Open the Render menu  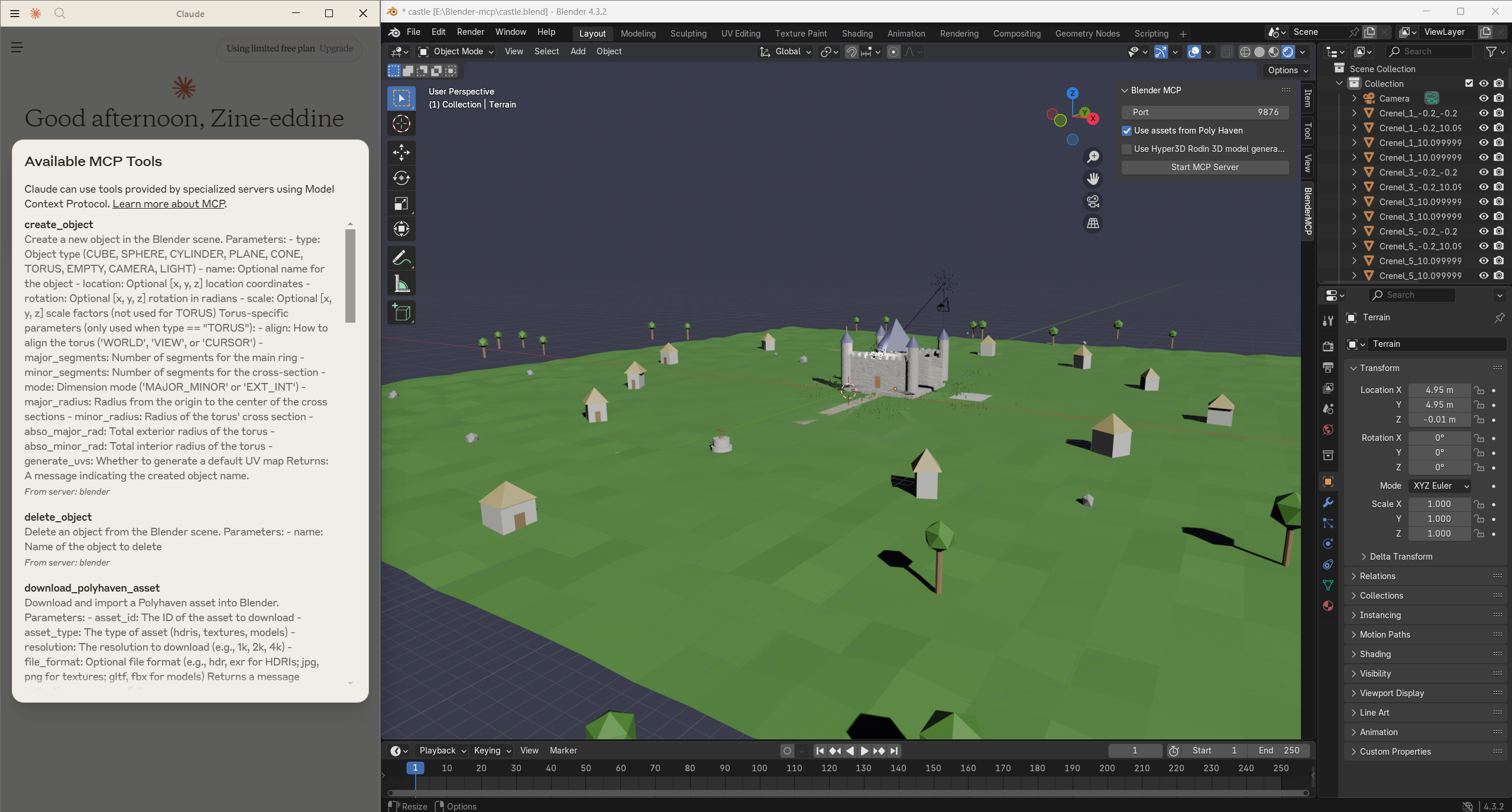click(470, 32)
